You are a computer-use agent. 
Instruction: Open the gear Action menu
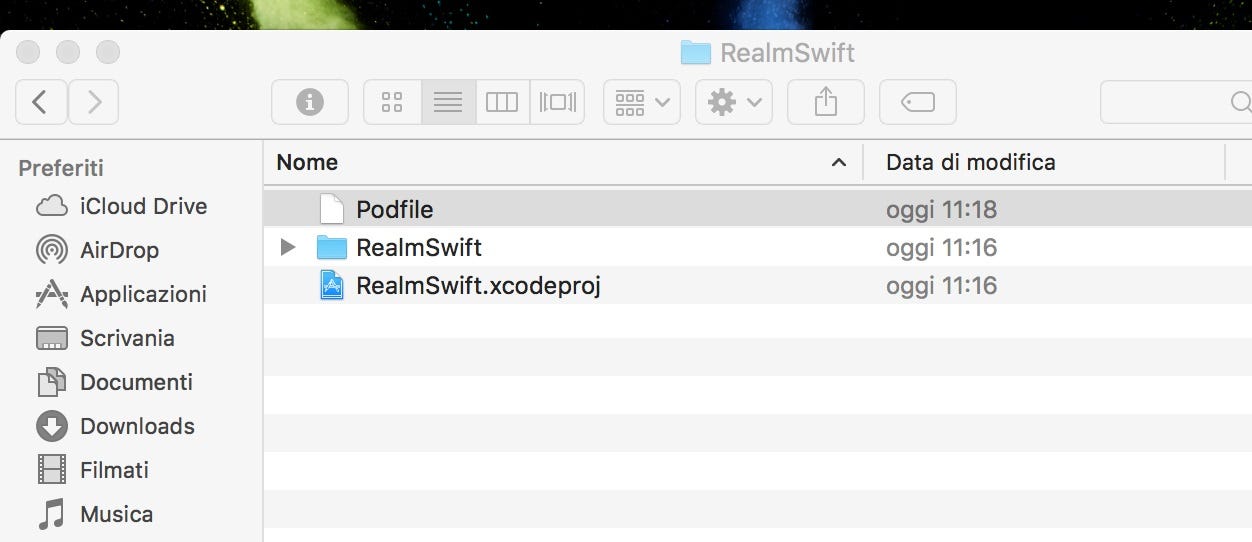734,102
